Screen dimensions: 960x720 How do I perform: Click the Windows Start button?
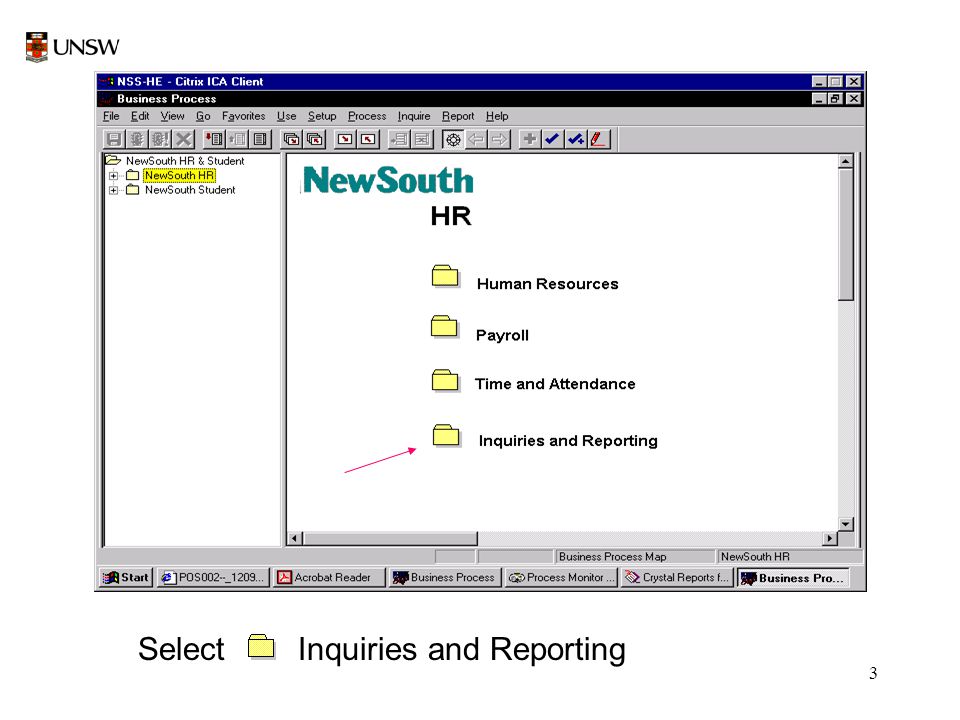coord(126,577)
